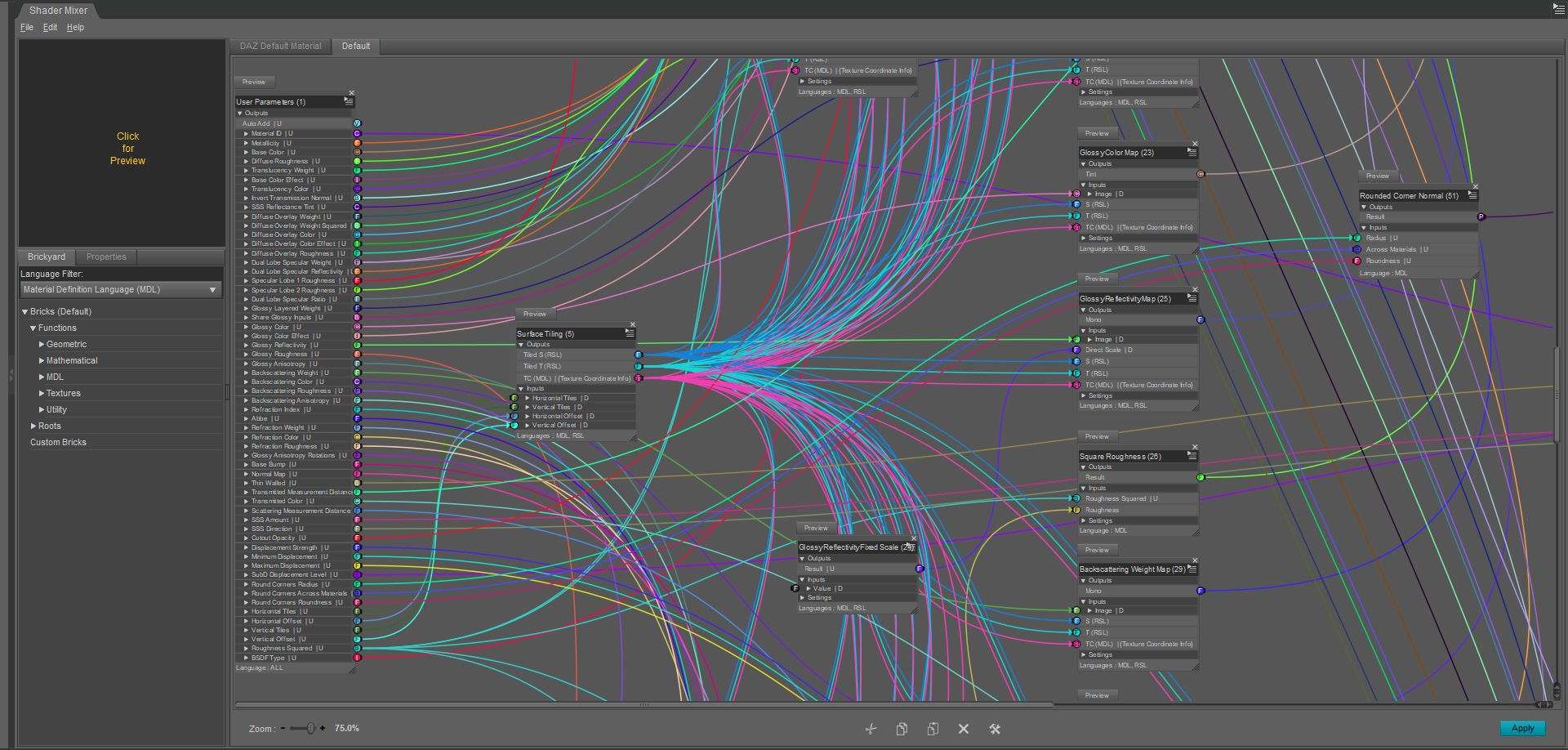Click the Shader Mixer pane options menu icon
The width and height of the screenshot is (1568, 750).
pos(1559,9)
